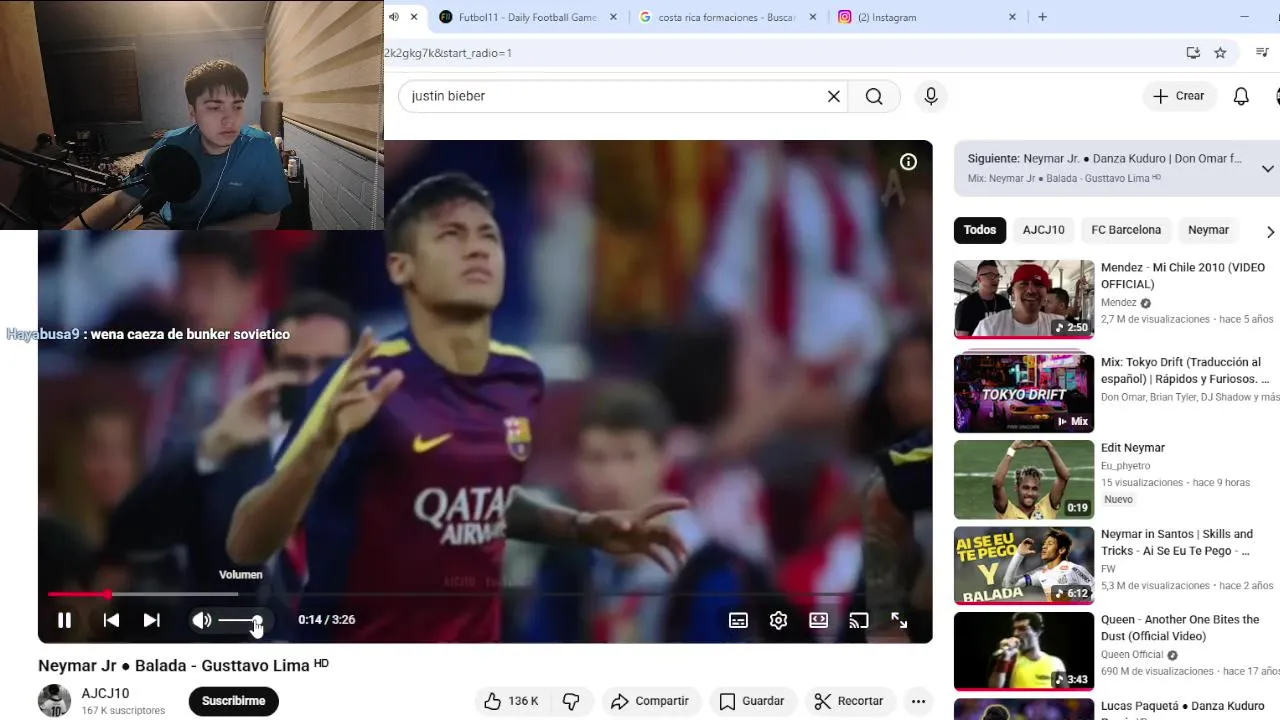Screen dimensions: 1280x720
Task: Pause the Neymar video
Action: point(64,620)
